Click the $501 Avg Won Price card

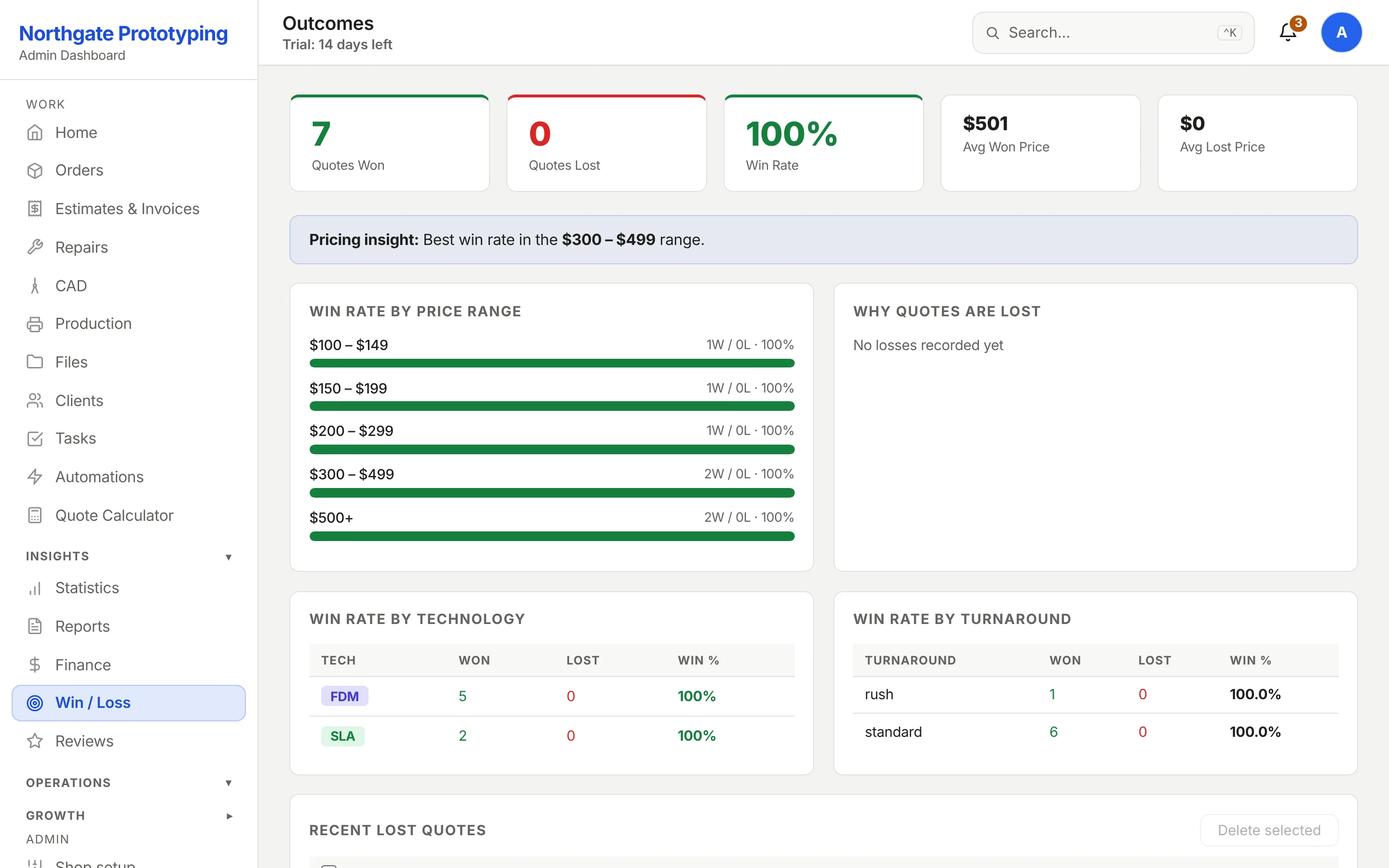tap(1041, 143)
